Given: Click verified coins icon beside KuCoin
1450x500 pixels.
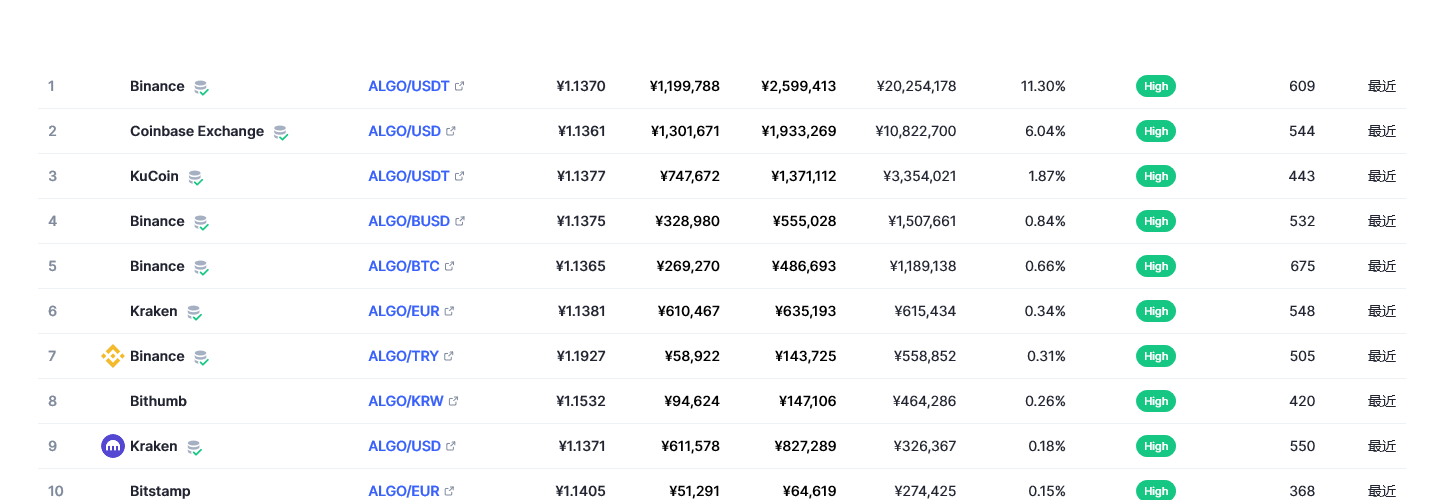Looking at the screenshot, I should click(x=195, y=177).
